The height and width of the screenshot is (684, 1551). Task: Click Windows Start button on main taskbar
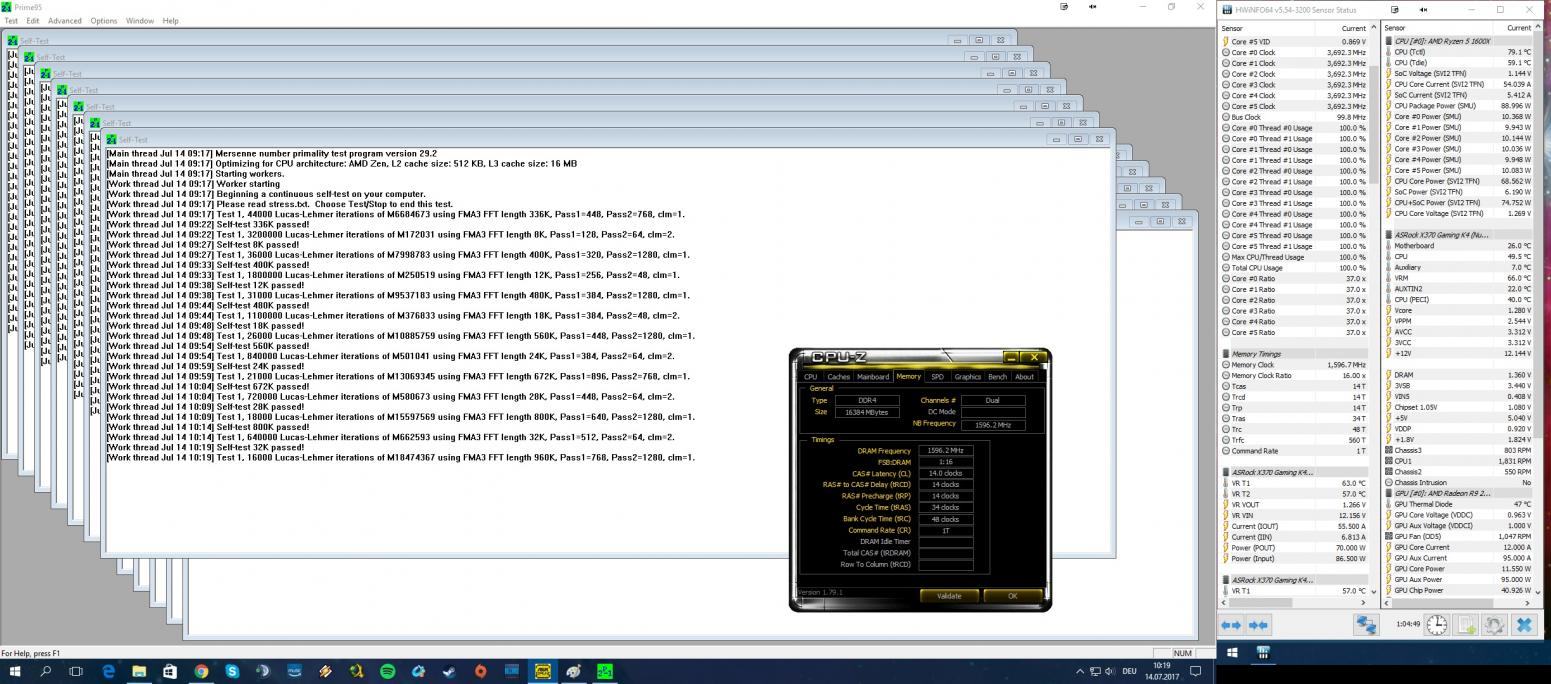point(16,671)
